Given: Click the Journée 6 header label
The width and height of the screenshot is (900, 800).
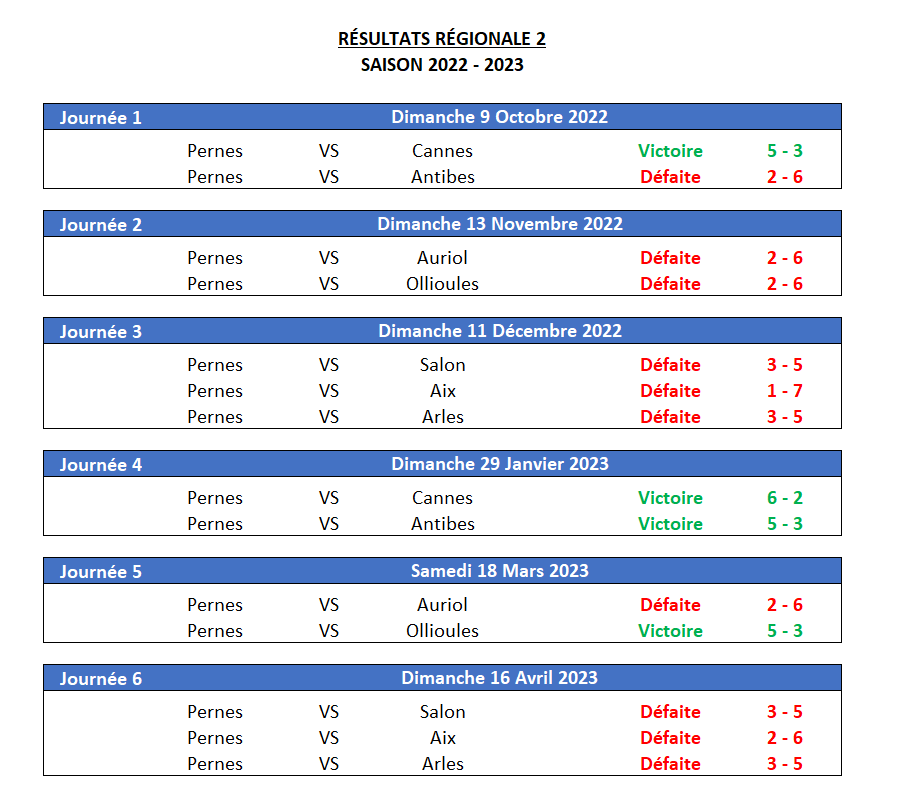Looking at the screenshot, I should click(100, 679).
